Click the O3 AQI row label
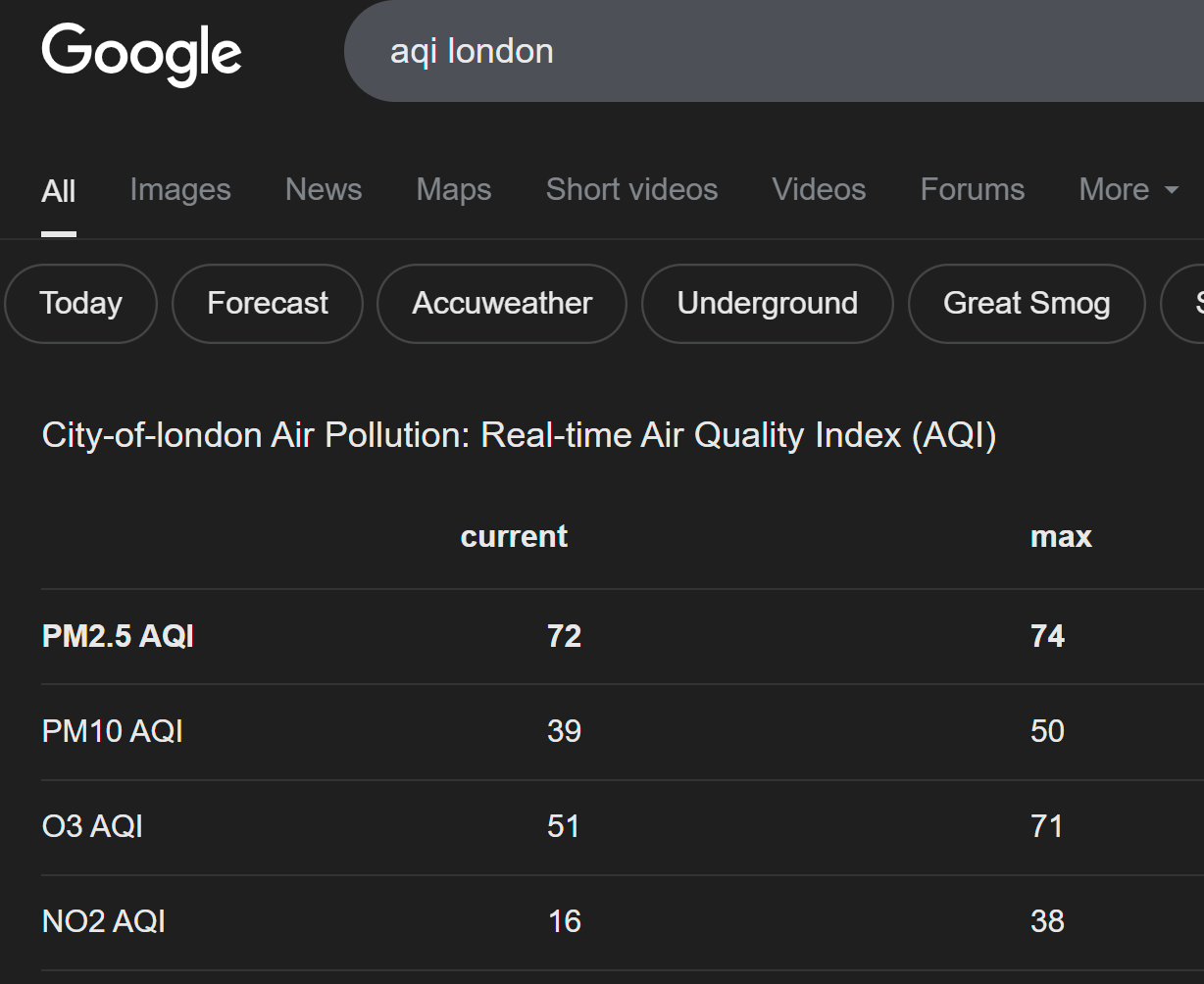1204x984 pixels. tap(92, 826)
